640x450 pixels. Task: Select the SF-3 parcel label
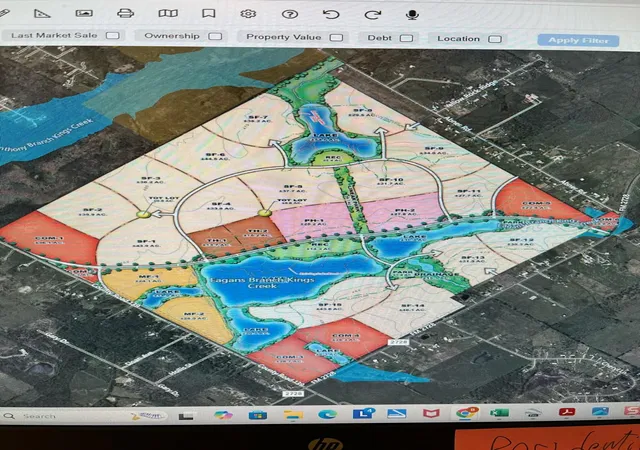[151, 180]
